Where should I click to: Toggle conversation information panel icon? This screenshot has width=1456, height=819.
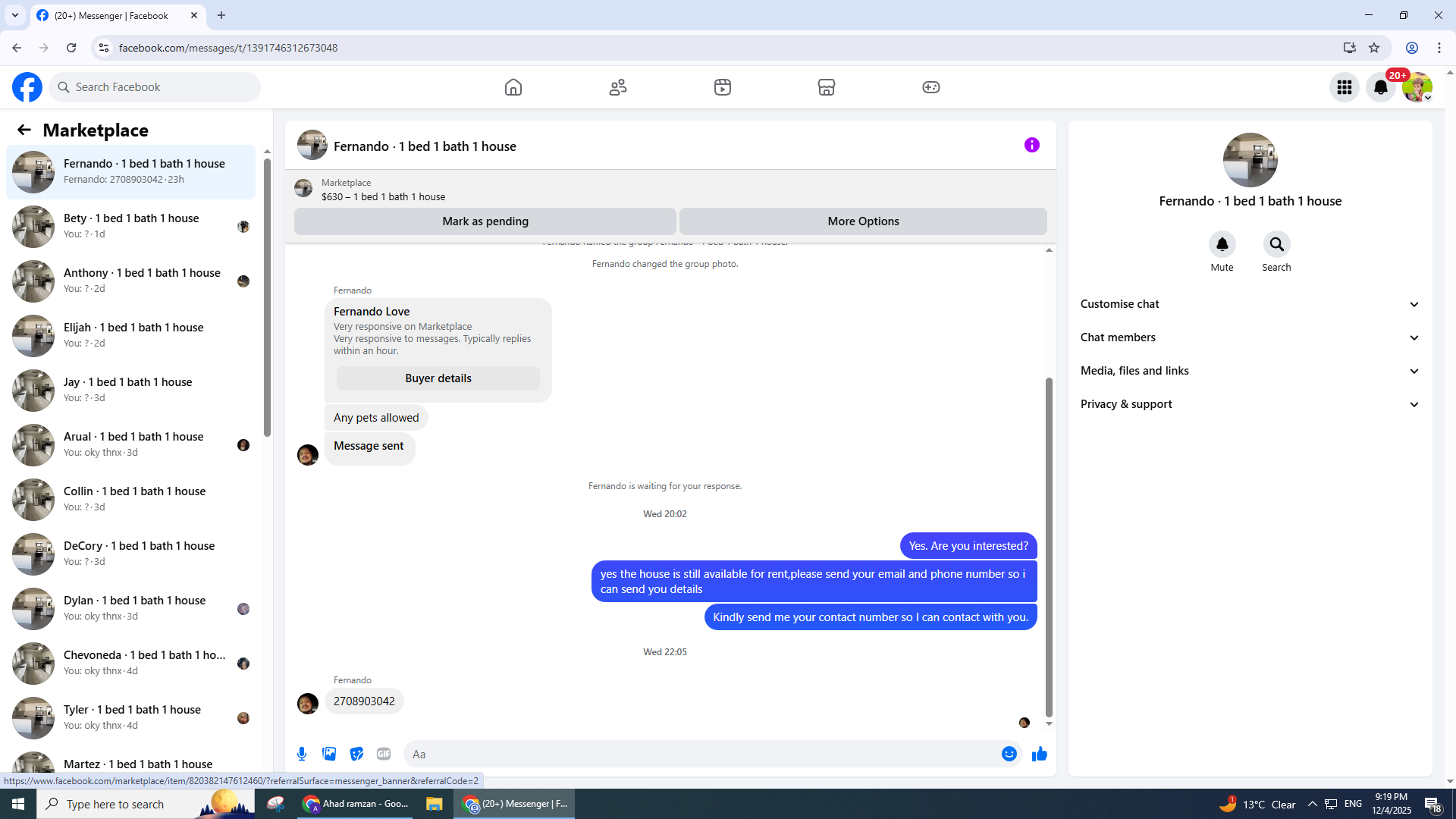point(1031,145)
